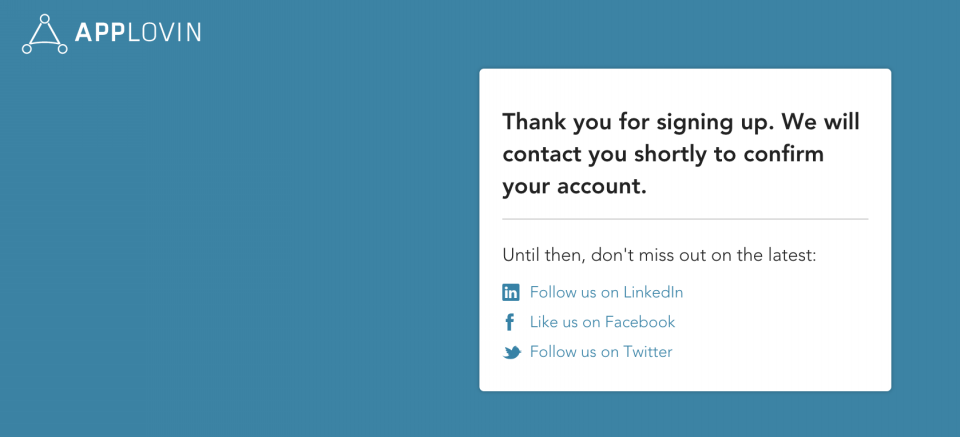Click the Facebook 'f' icon

510,322
